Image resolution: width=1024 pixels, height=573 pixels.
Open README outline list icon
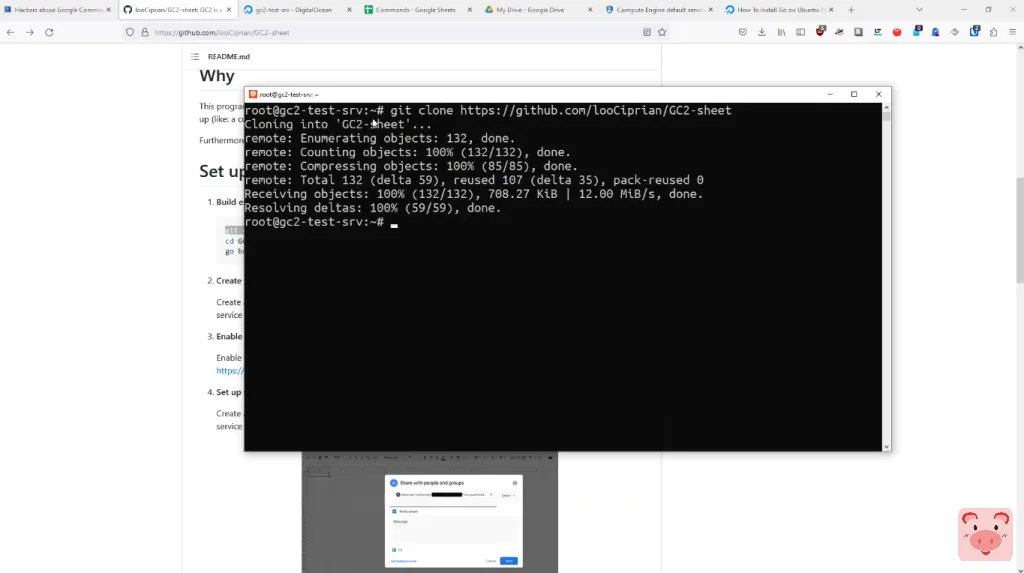tap(195, 57)
